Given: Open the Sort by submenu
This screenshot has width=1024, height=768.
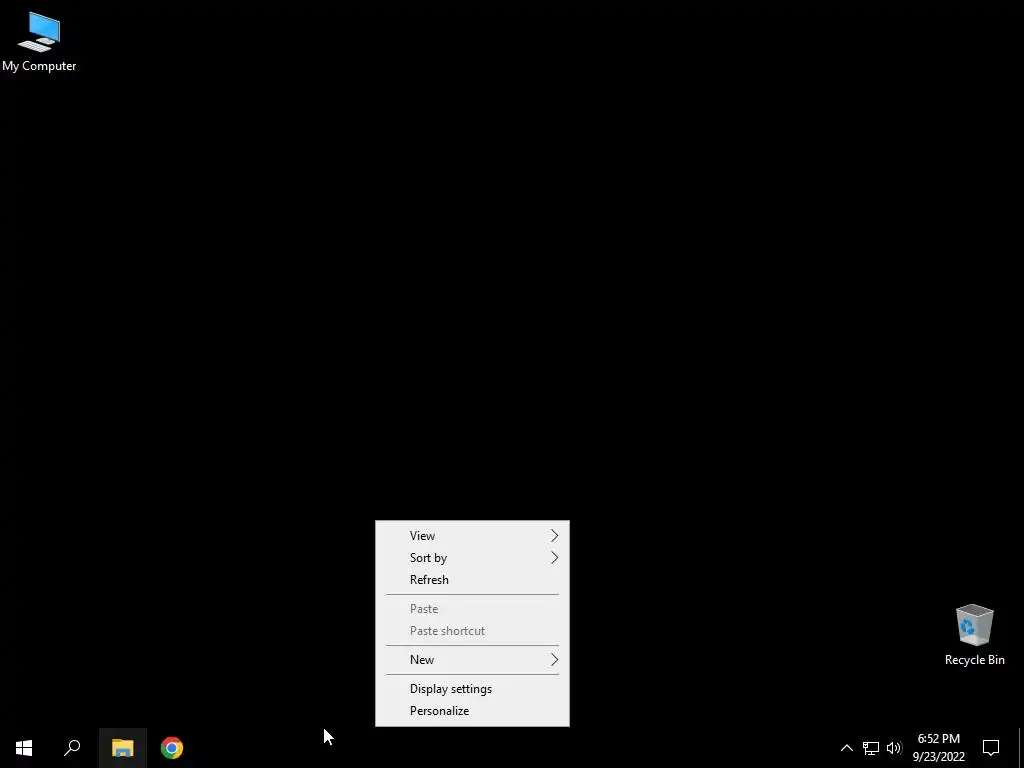Looking at the screenshot, I should [x=472, y=558].
